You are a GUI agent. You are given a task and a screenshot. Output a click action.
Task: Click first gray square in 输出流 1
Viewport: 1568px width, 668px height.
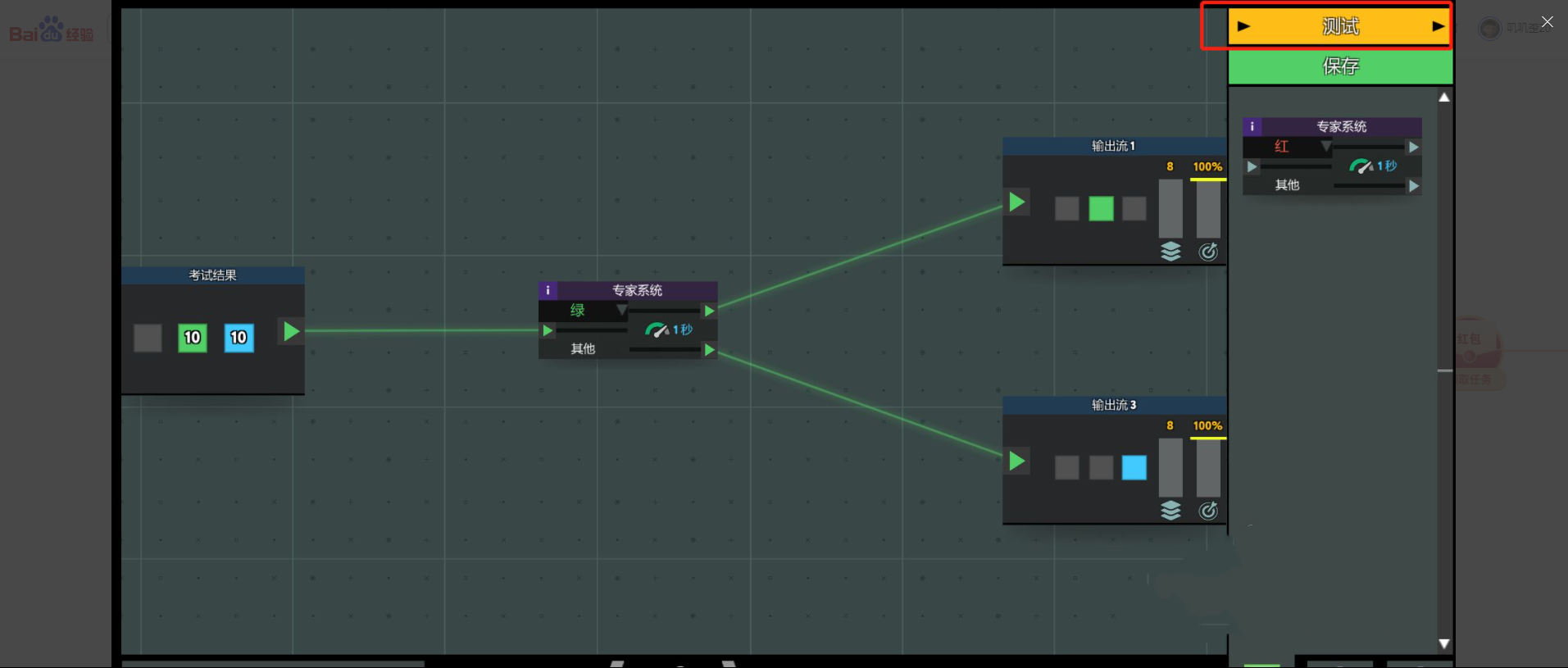[1066, 209]
